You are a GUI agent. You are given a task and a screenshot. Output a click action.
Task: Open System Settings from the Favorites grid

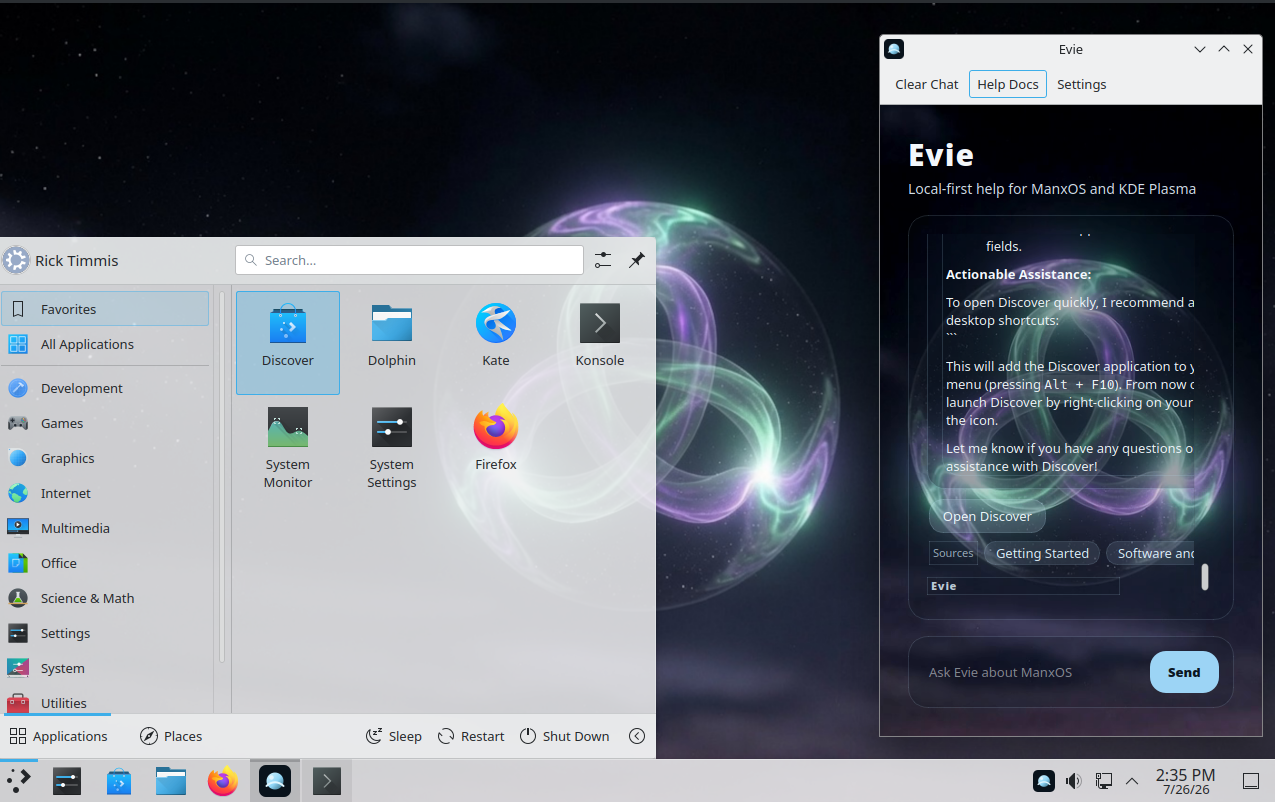(x=392, y=447)
